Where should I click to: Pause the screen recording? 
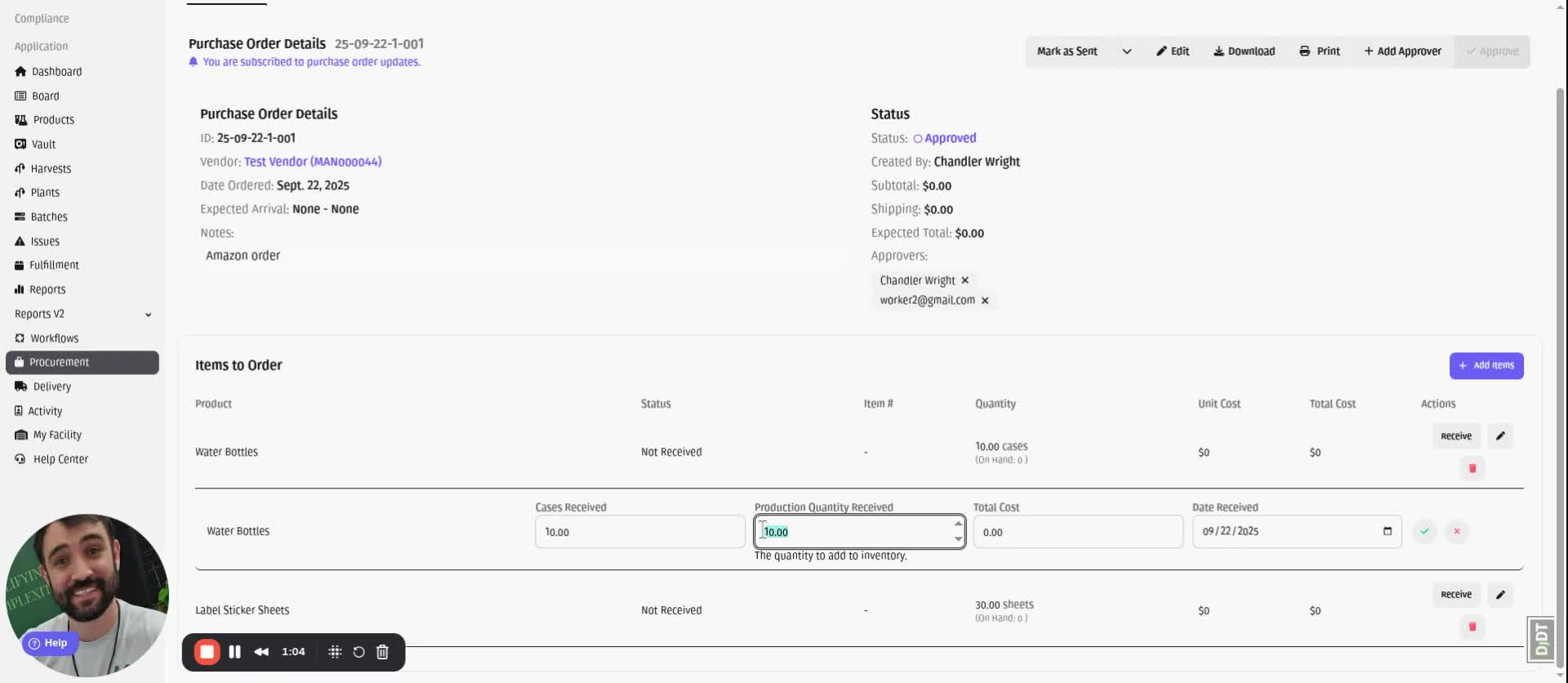click(235, 652)
